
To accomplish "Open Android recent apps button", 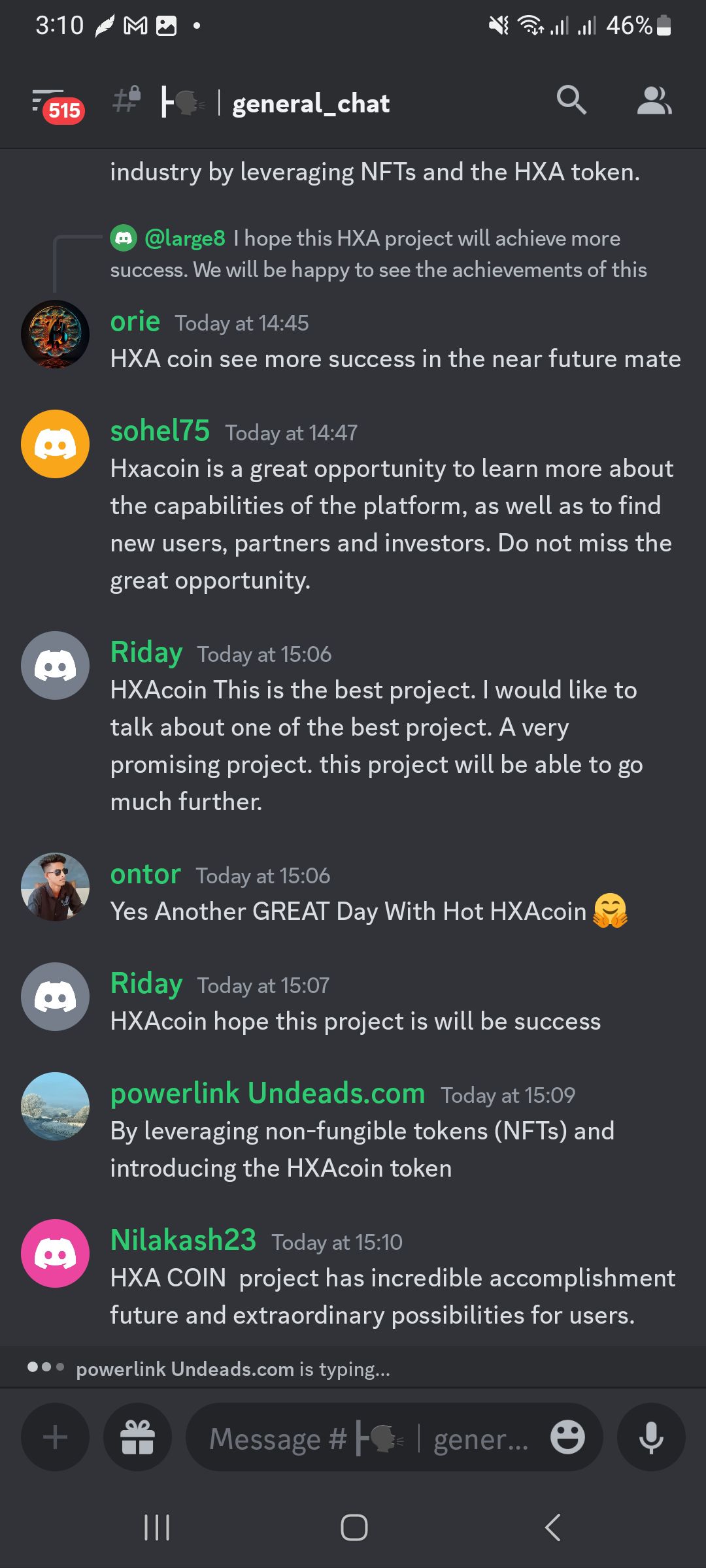I will (157, 1527).
